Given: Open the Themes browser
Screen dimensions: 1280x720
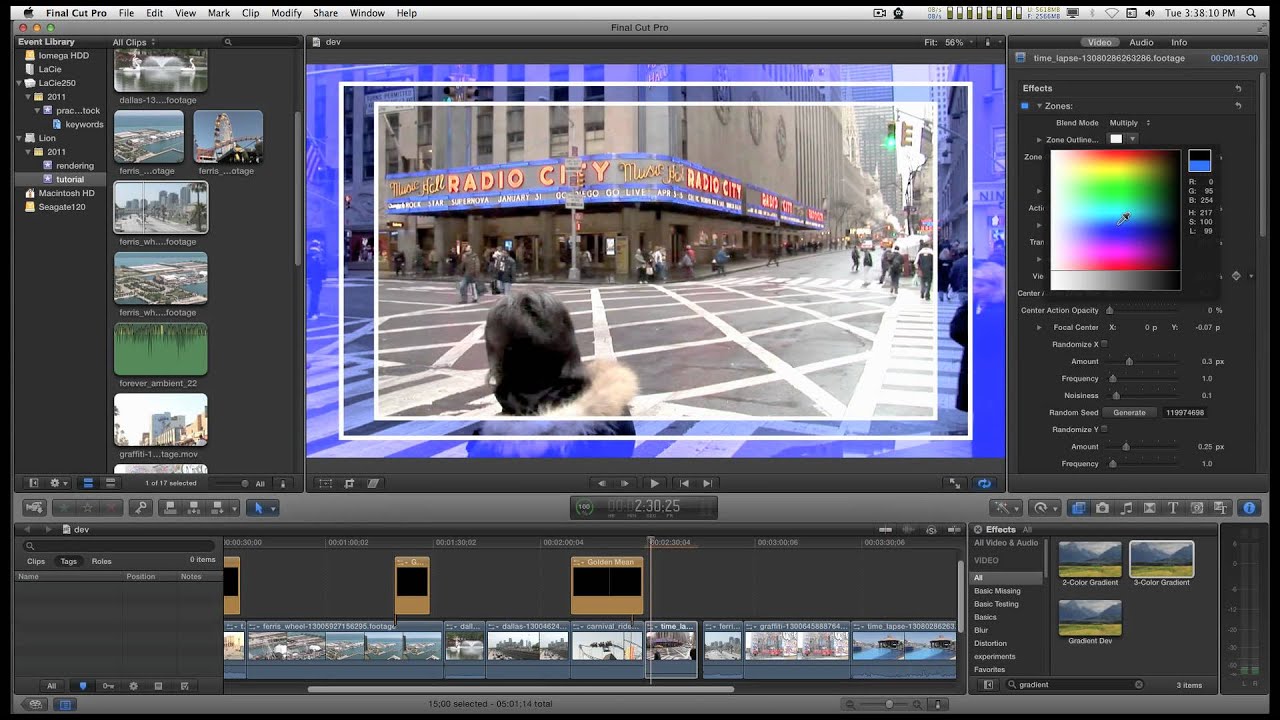Looking at the screenshot, I should click(x=1221, y=508).
